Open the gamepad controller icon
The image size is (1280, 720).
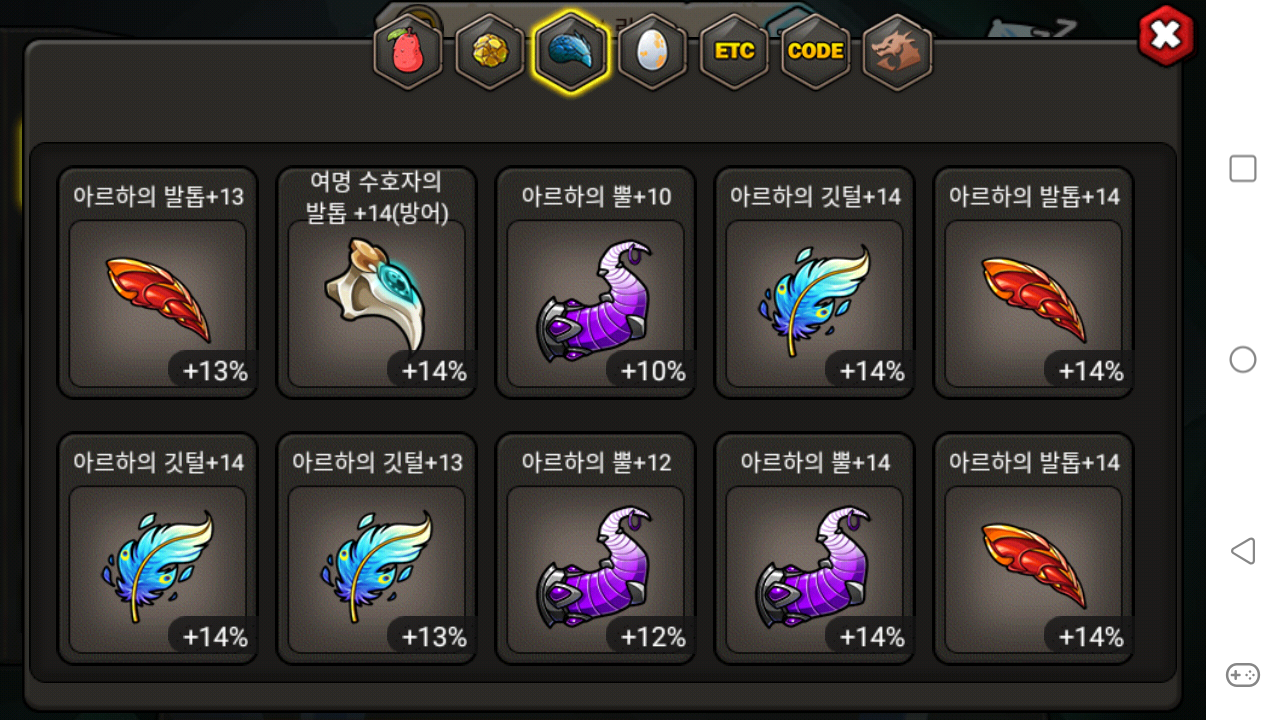[x=1243, y=675]
